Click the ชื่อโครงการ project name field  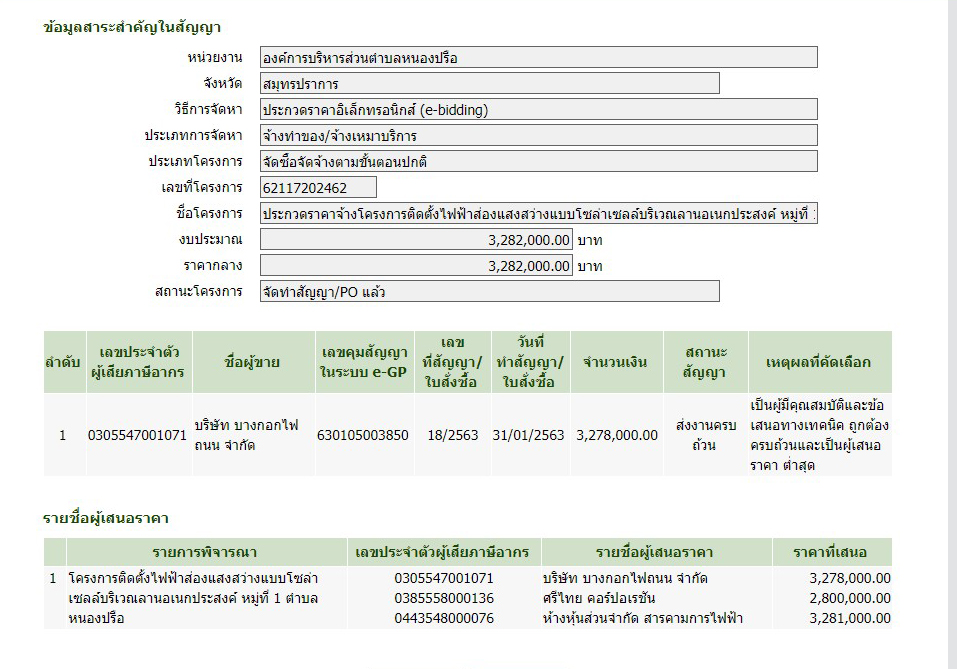[x=537, y=214]
